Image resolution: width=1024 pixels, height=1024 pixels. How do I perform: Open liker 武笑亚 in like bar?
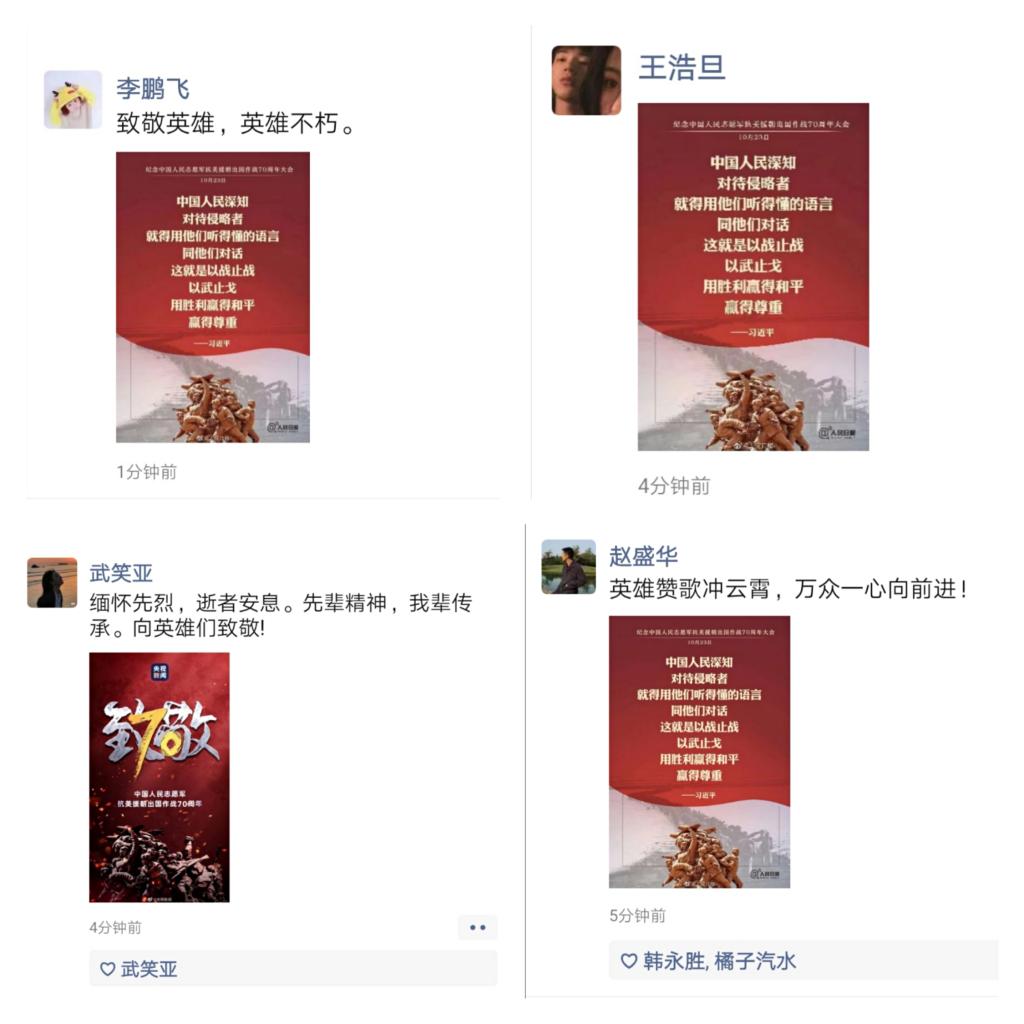[x=149, y=968]
